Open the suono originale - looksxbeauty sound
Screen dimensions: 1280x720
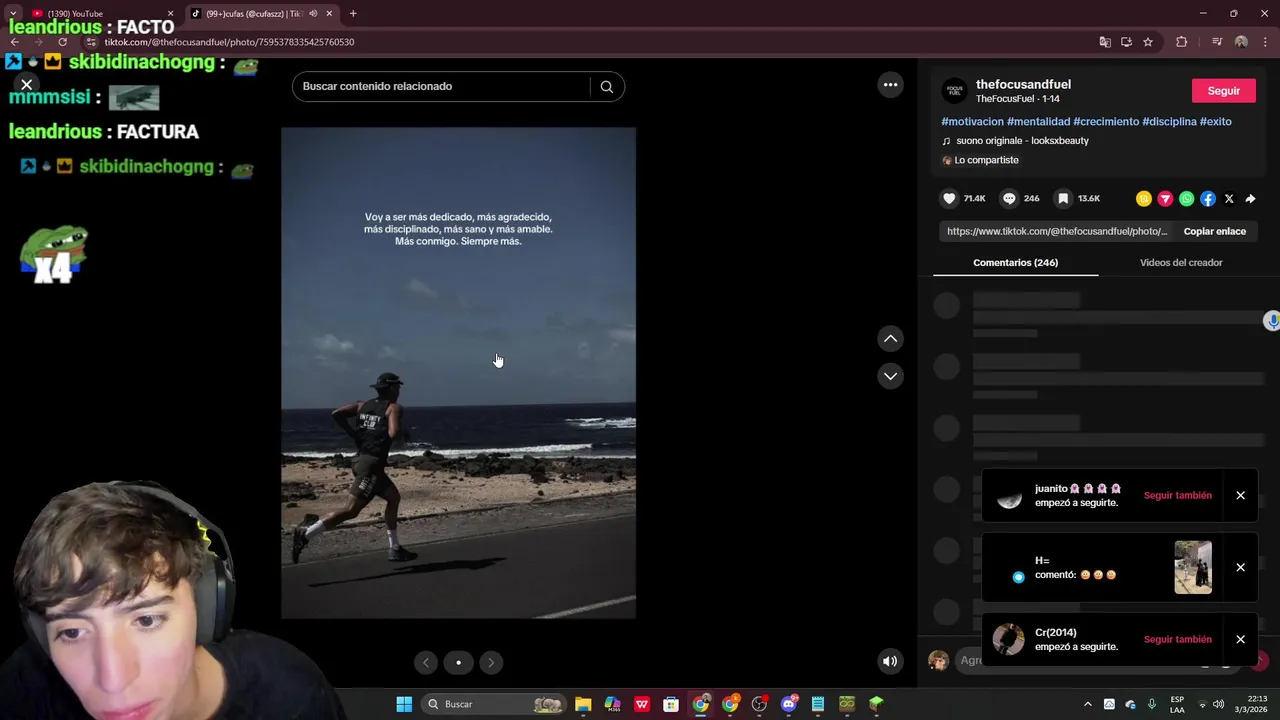[x=1022, y=141]
